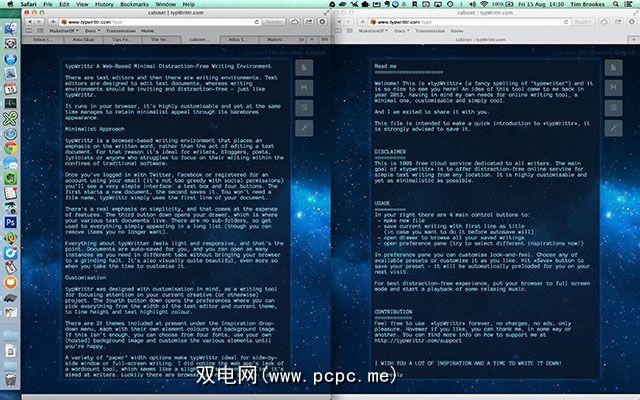
Task: Show hidden tabs overflow in left Safari
Action: click(302, 40)
